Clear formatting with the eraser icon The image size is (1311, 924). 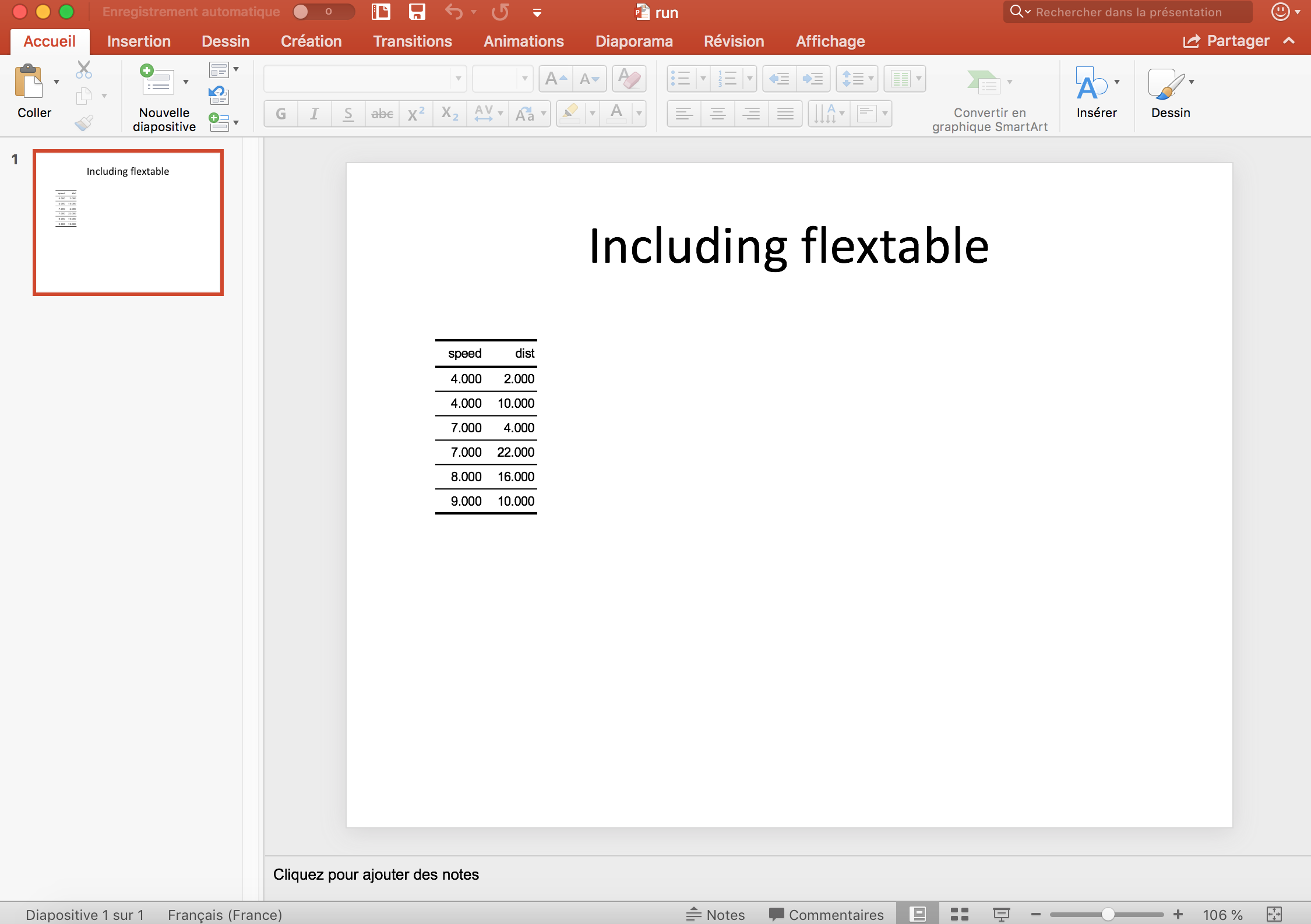click(629, 78)
